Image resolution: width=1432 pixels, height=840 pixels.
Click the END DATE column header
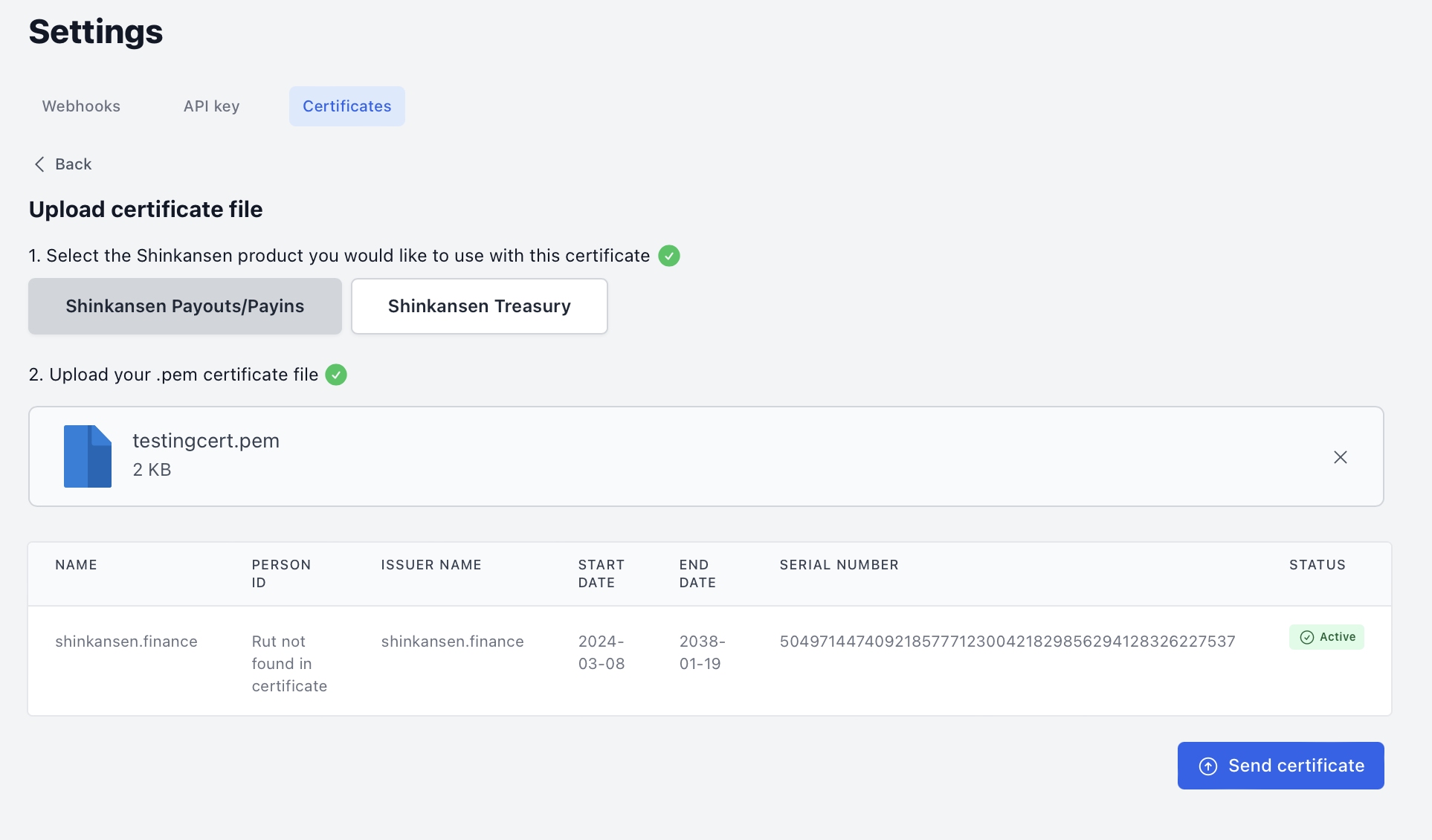click(697, 574)
